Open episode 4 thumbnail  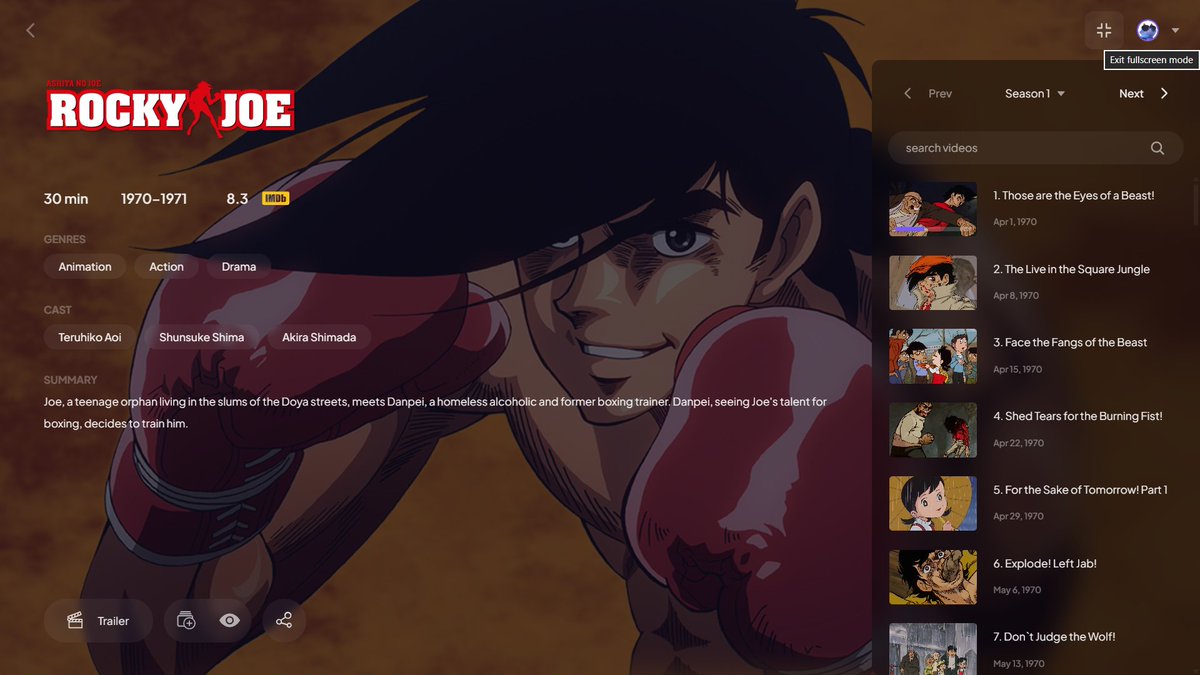pos(933,430)
